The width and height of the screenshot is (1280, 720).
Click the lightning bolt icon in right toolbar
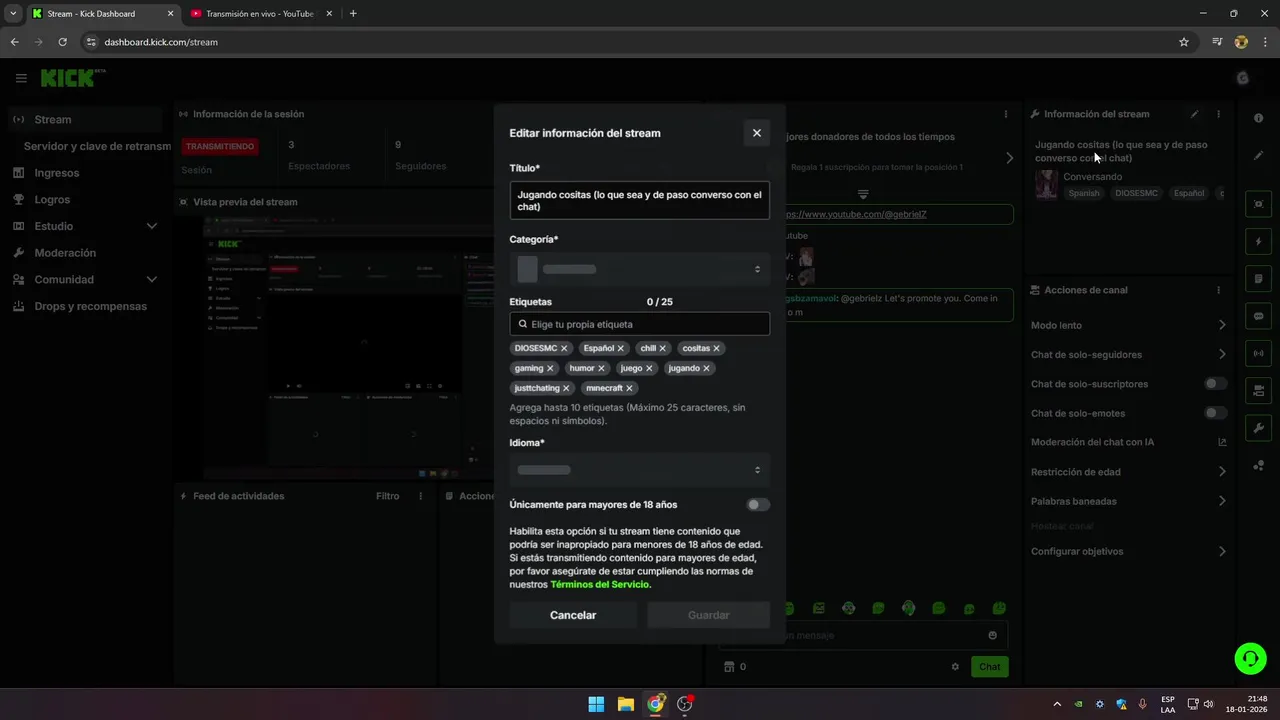point(1258,242)
